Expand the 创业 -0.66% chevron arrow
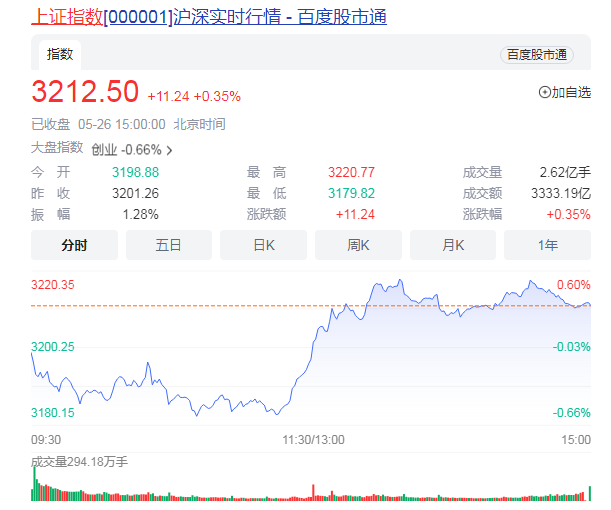This screenshot has width=611, height=510. click(169, 151)
